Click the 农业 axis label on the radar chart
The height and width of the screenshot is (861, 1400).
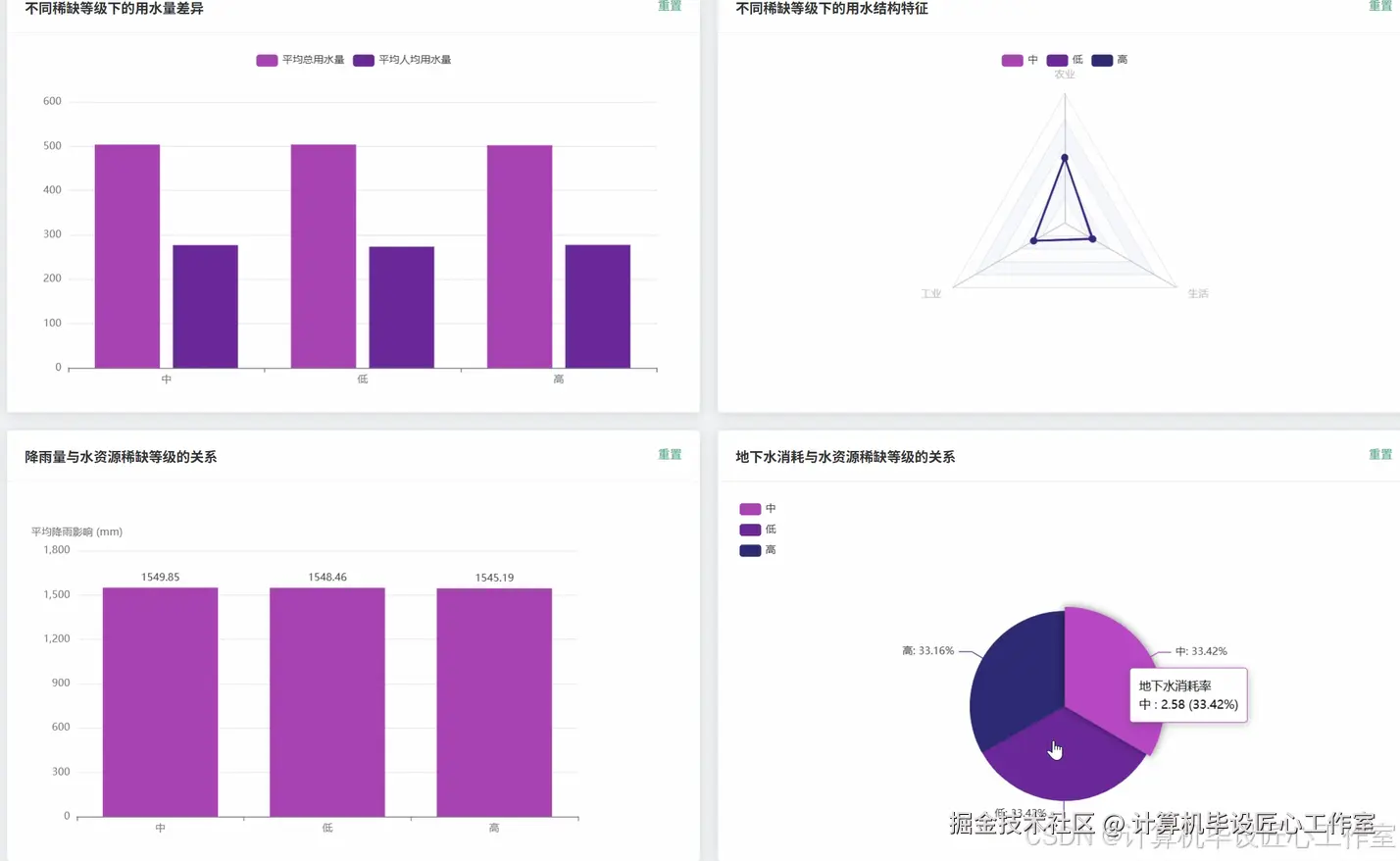point(1064,73)
